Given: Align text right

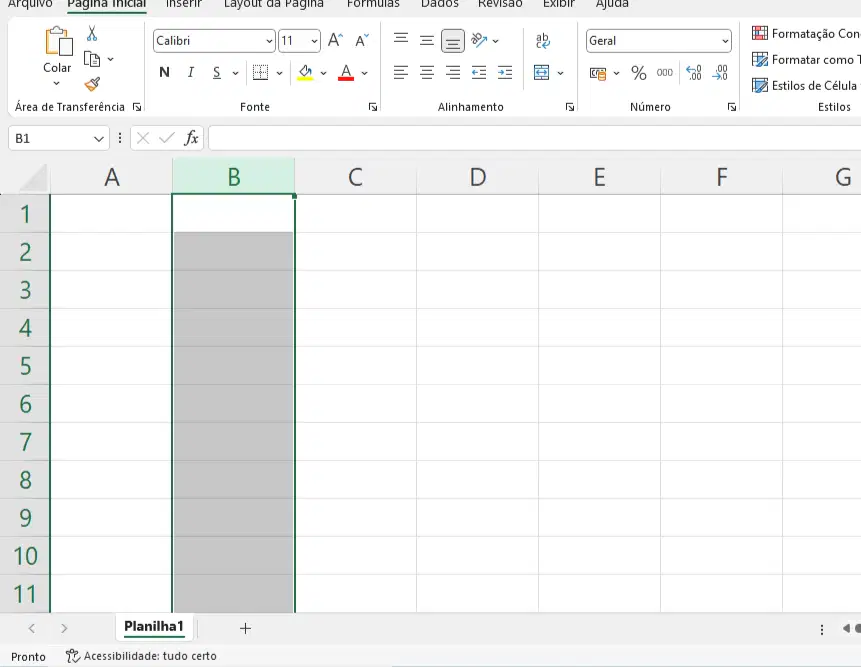Looking at the screenshot, I should coord(453,72).
